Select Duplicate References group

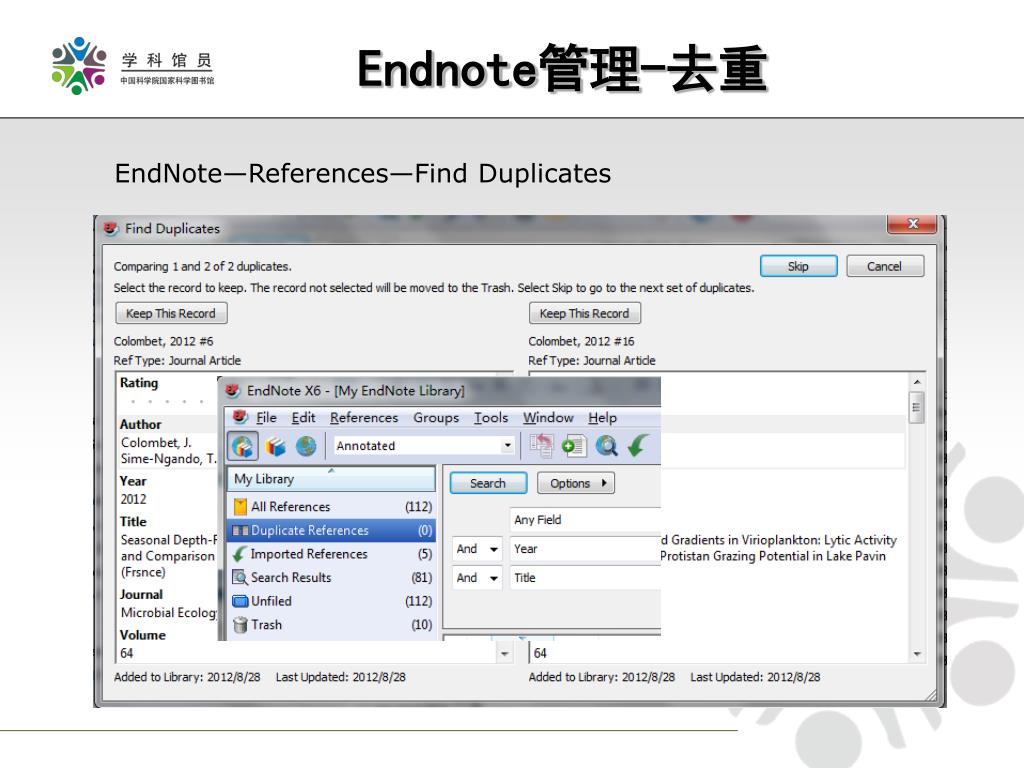(x=331, y=530)
